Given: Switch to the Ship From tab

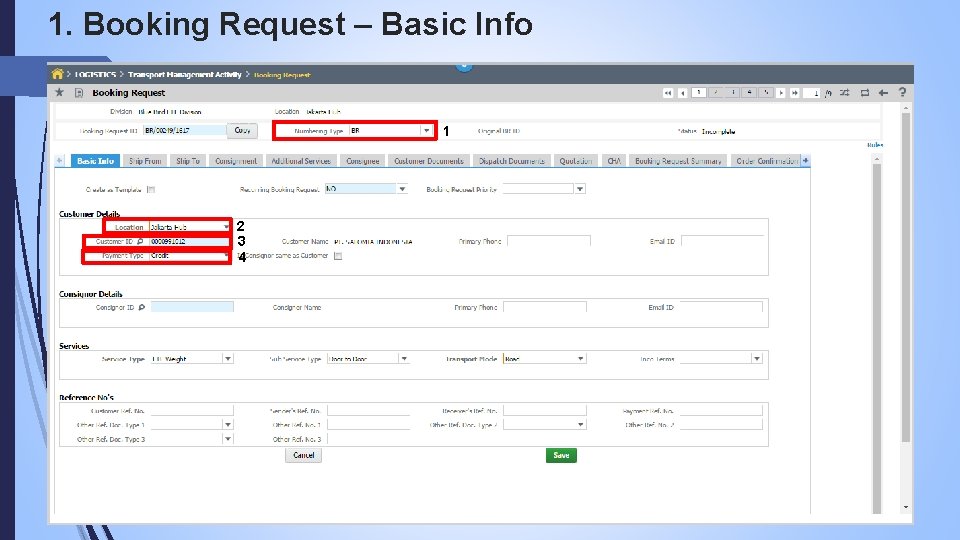Looking at the screenshot, I should 145,161.
